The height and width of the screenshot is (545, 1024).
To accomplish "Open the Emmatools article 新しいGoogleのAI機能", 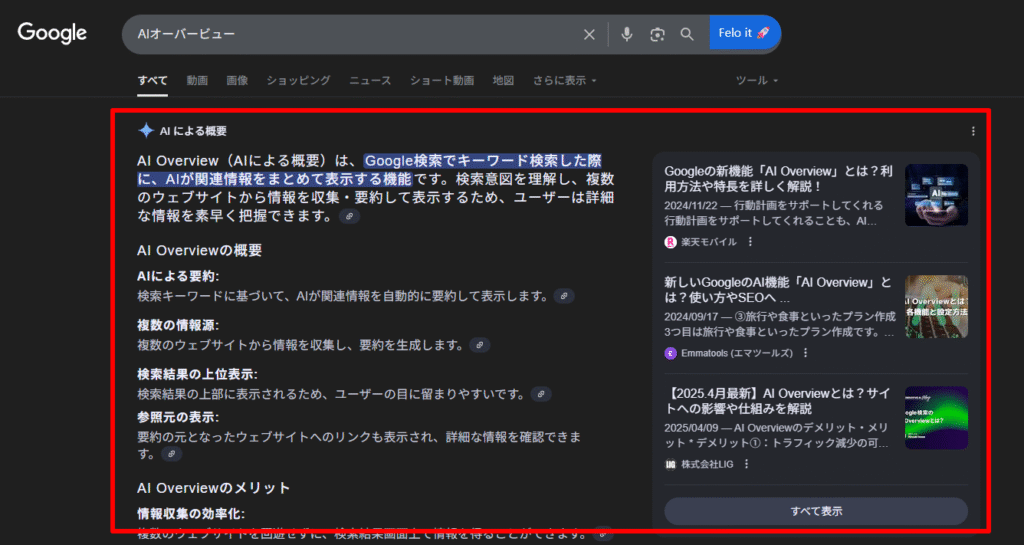I will point(778,290).
